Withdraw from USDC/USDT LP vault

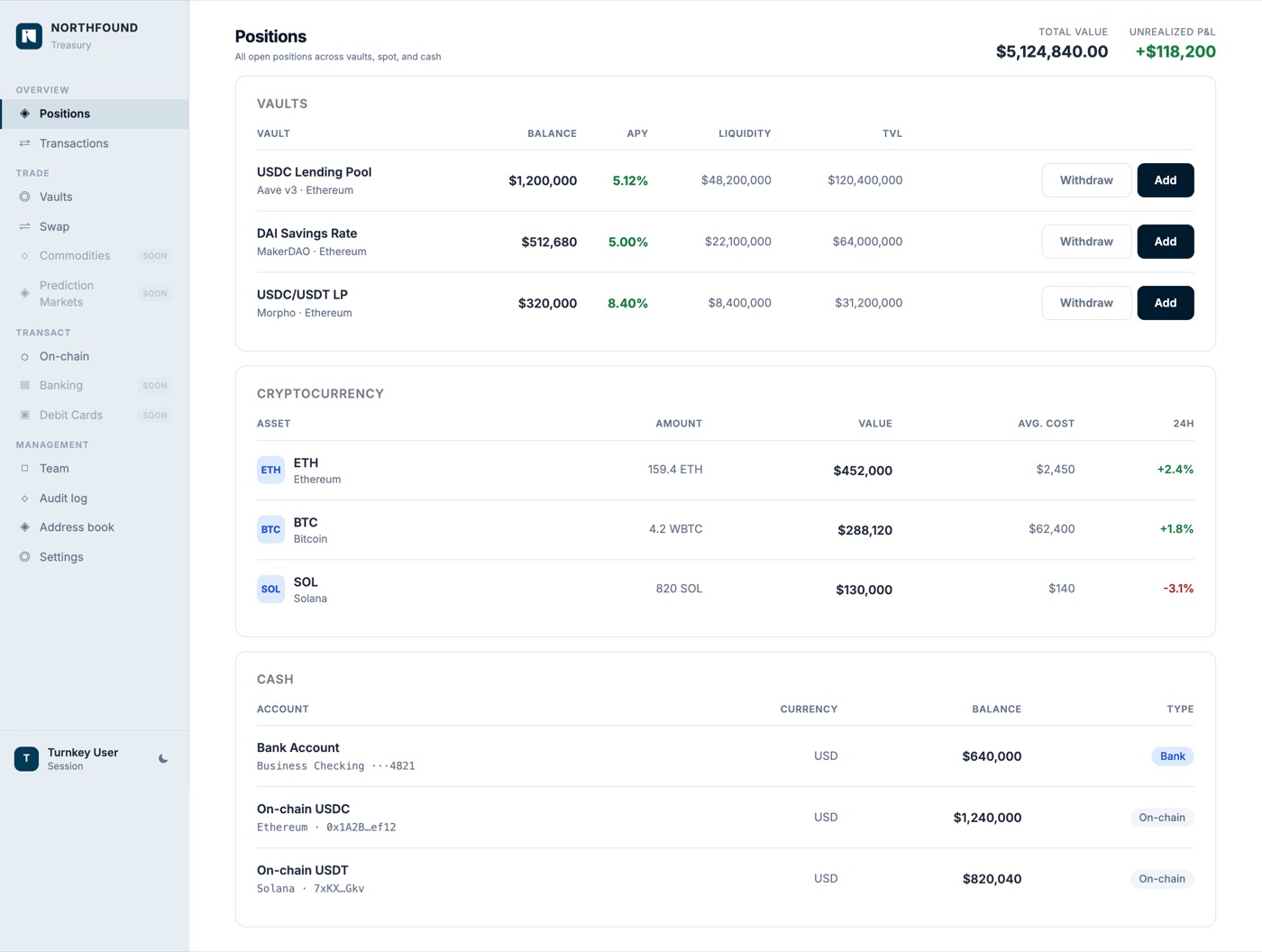point(1086,303)
